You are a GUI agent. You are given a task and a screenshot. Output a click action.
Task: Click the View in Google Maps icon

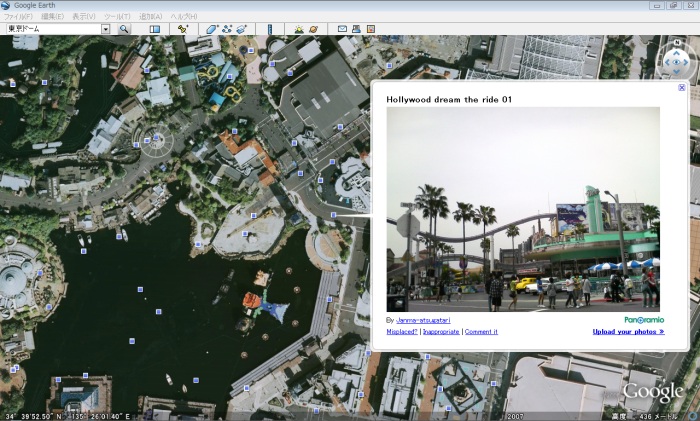point(371,29)
